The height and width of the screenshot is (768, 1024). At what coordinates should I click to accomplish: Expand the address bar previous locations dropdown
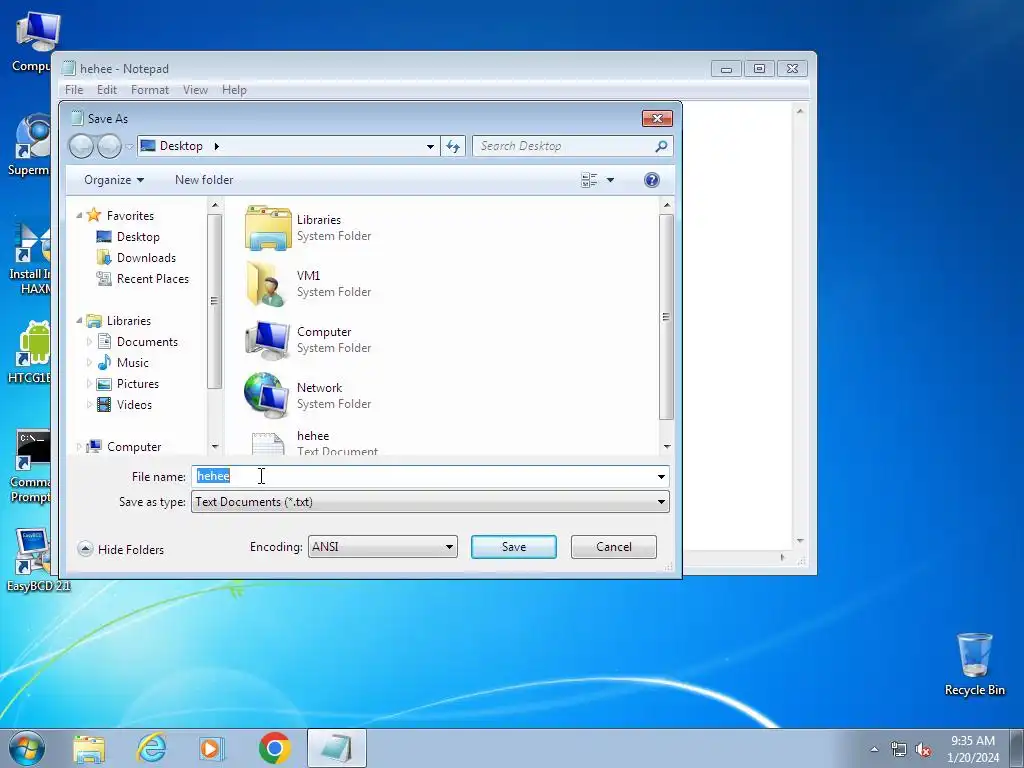click(430, 146)
